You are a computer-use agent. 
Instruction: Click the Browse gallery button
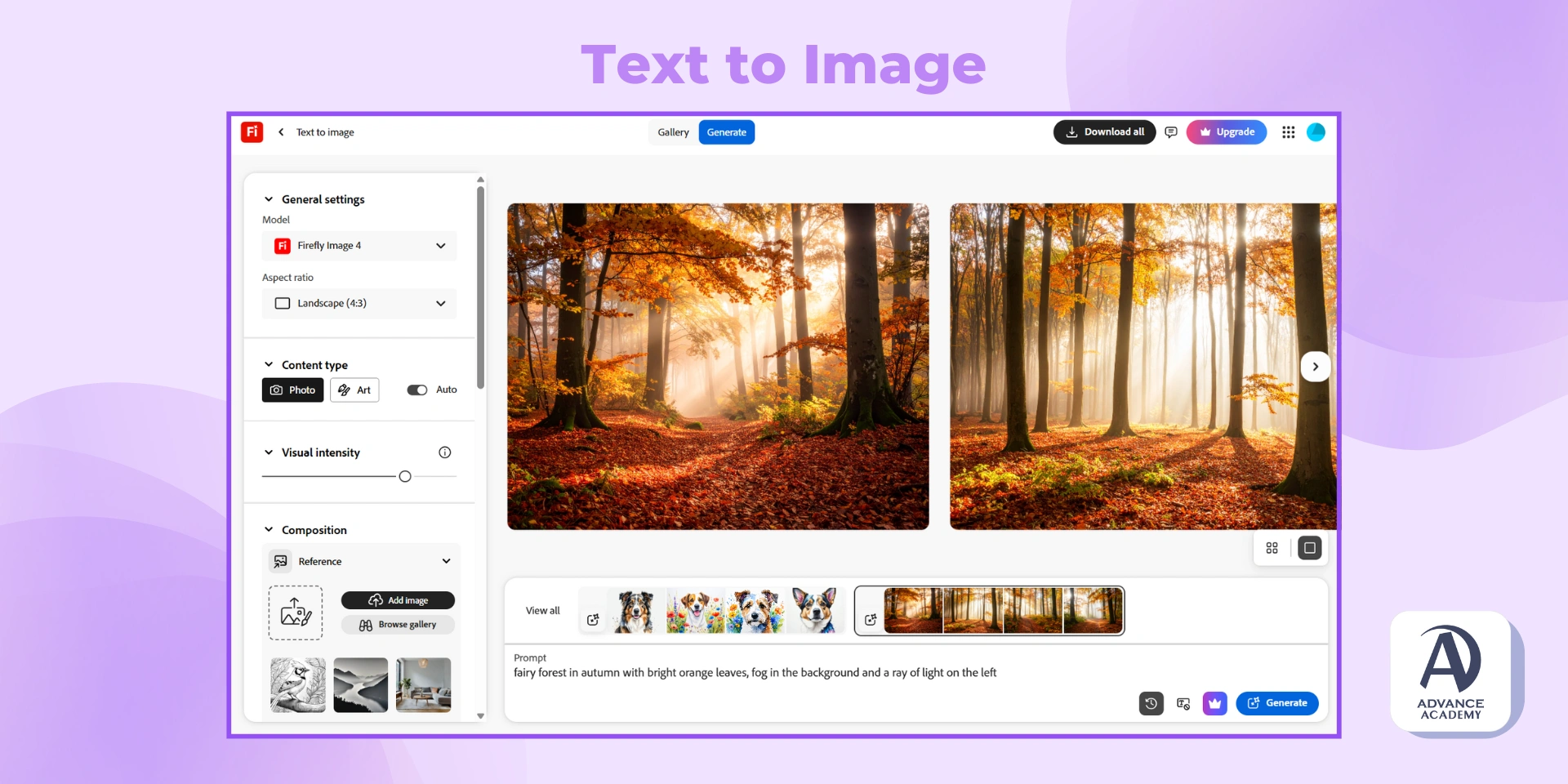(398, 625)
